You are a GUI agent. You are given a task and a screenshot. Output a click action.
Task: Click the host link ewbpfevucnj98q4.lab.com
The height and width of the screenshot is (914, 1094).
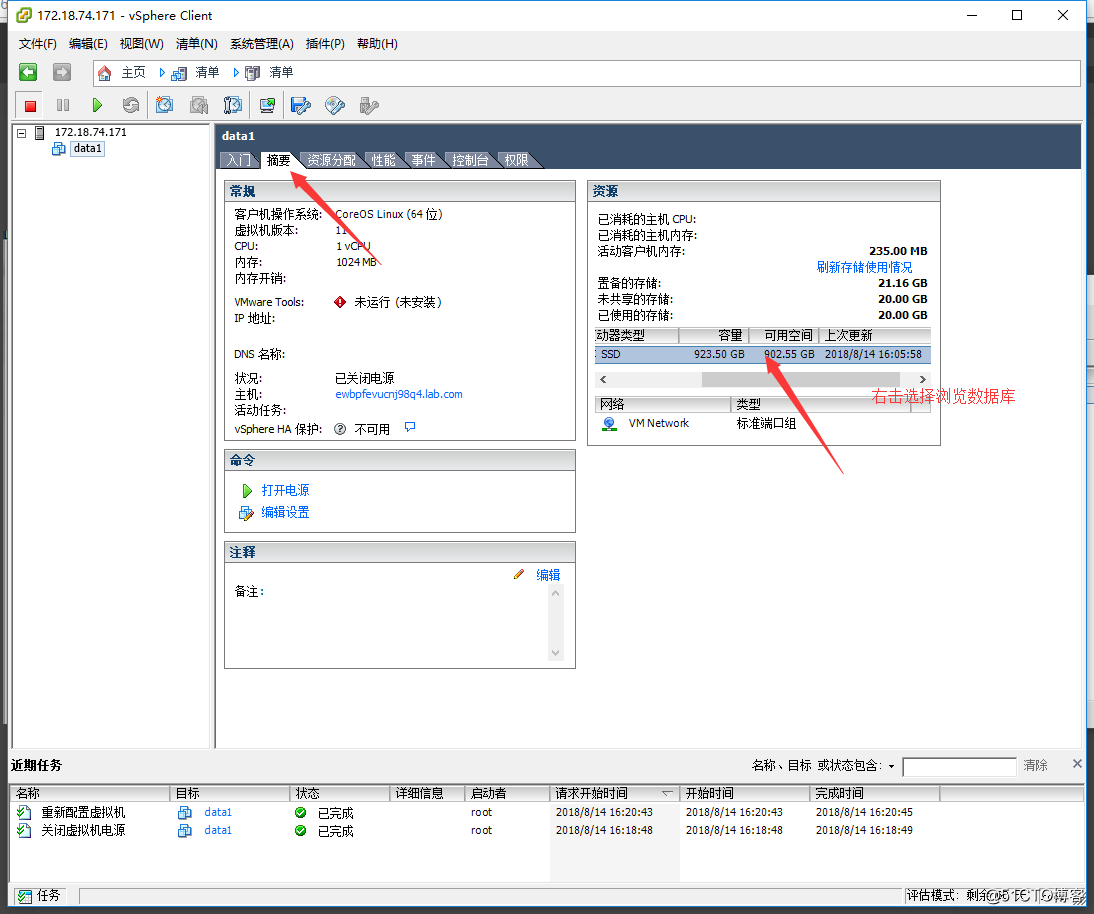point(398,394)
